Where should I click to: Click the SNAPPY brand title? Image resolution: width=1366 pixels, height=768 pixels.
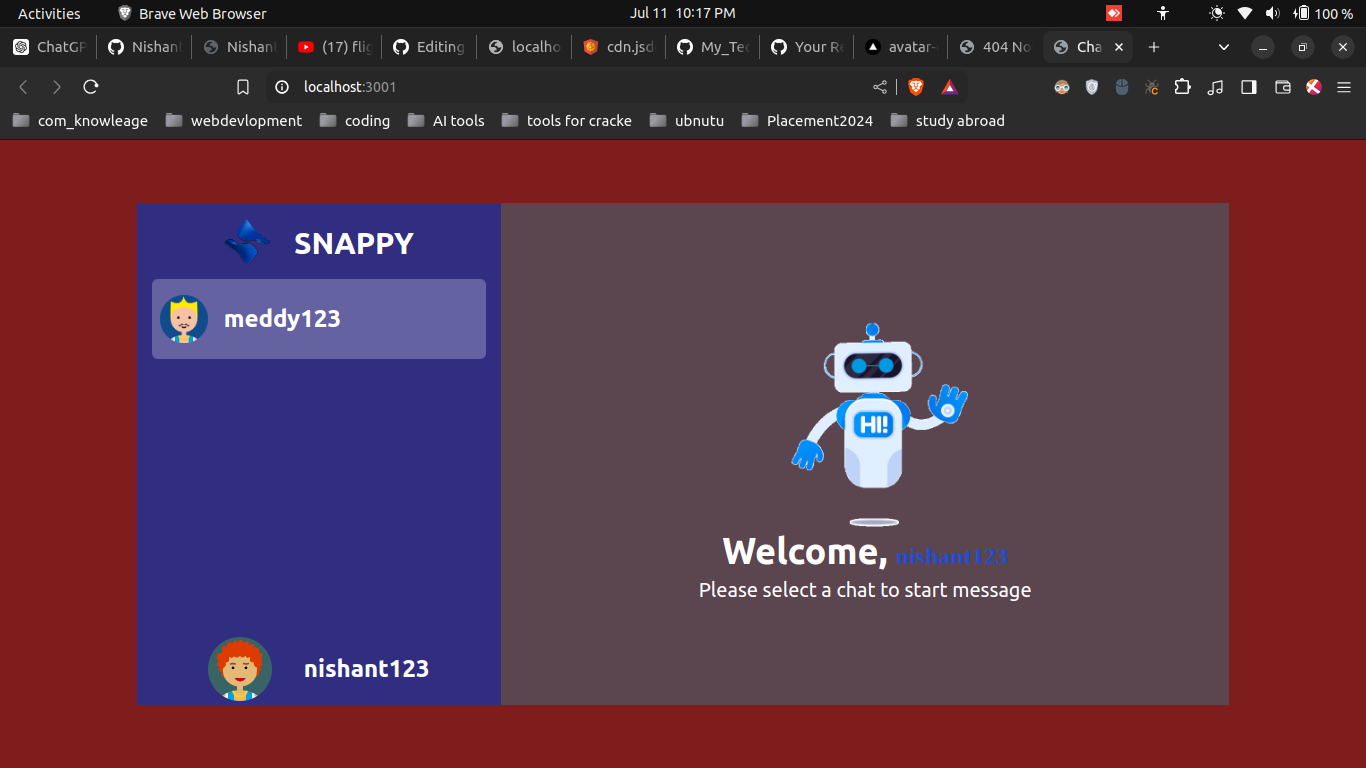pyautogui.click(x=354, y=243)
